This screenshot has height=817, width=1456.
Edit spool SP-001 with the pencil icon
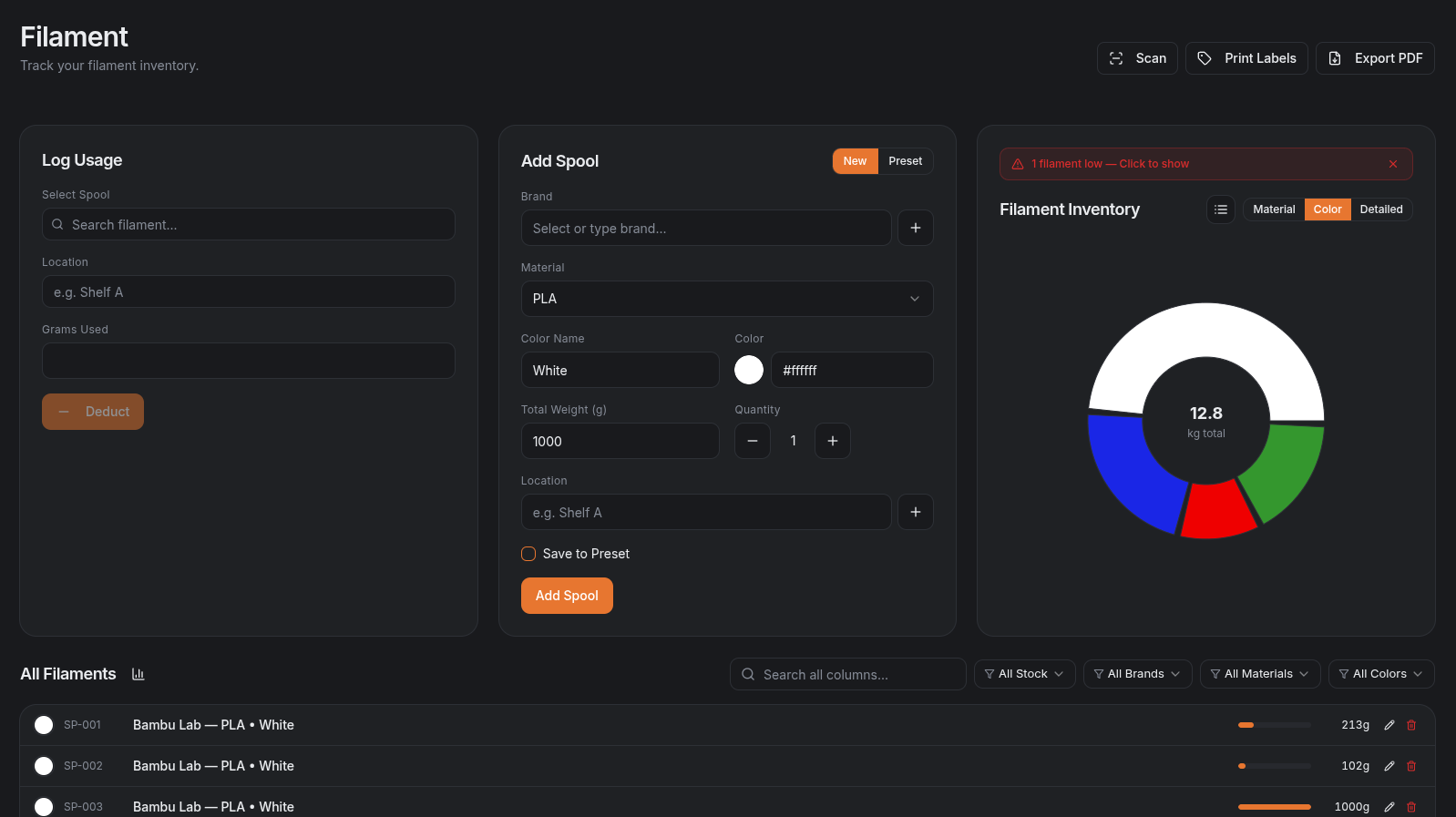point(1389,725)
